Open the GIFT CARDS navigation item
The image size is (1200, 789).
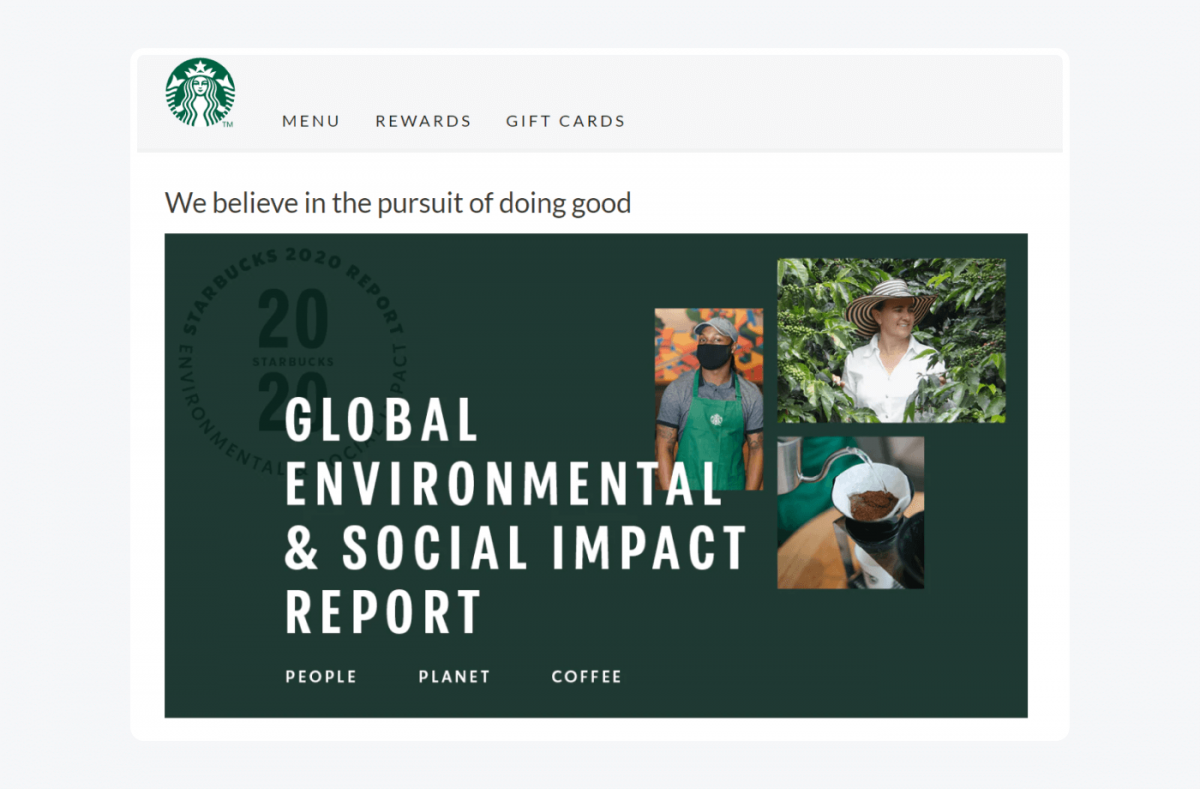pos(565,121)
